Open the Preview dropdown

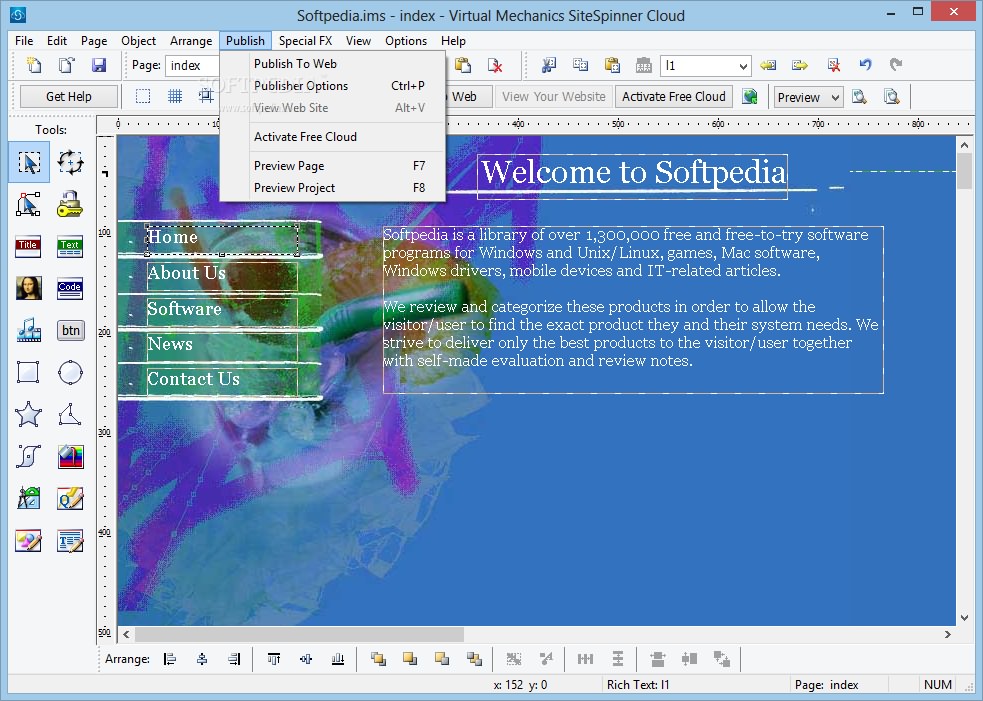point(808,97)
